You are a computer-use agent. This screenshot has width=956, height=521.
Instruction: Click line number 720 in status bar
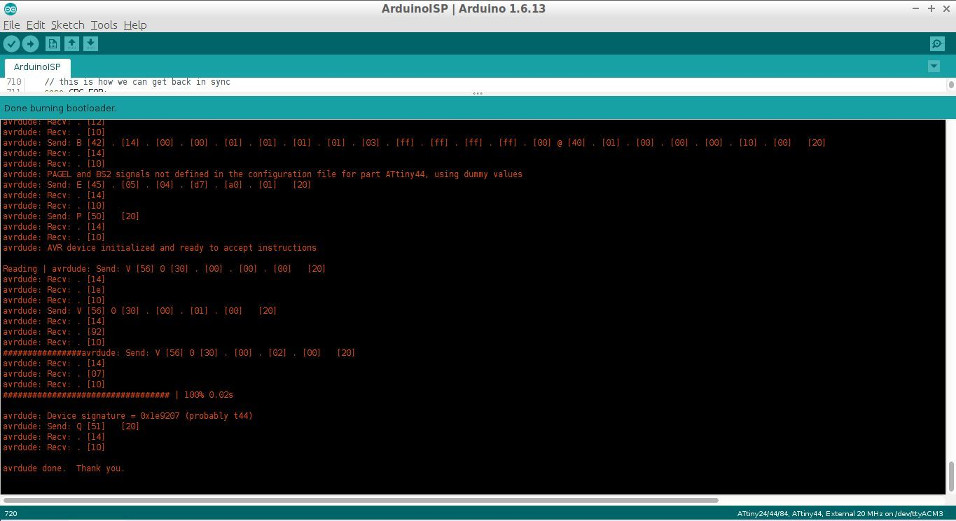pos(11,514)
